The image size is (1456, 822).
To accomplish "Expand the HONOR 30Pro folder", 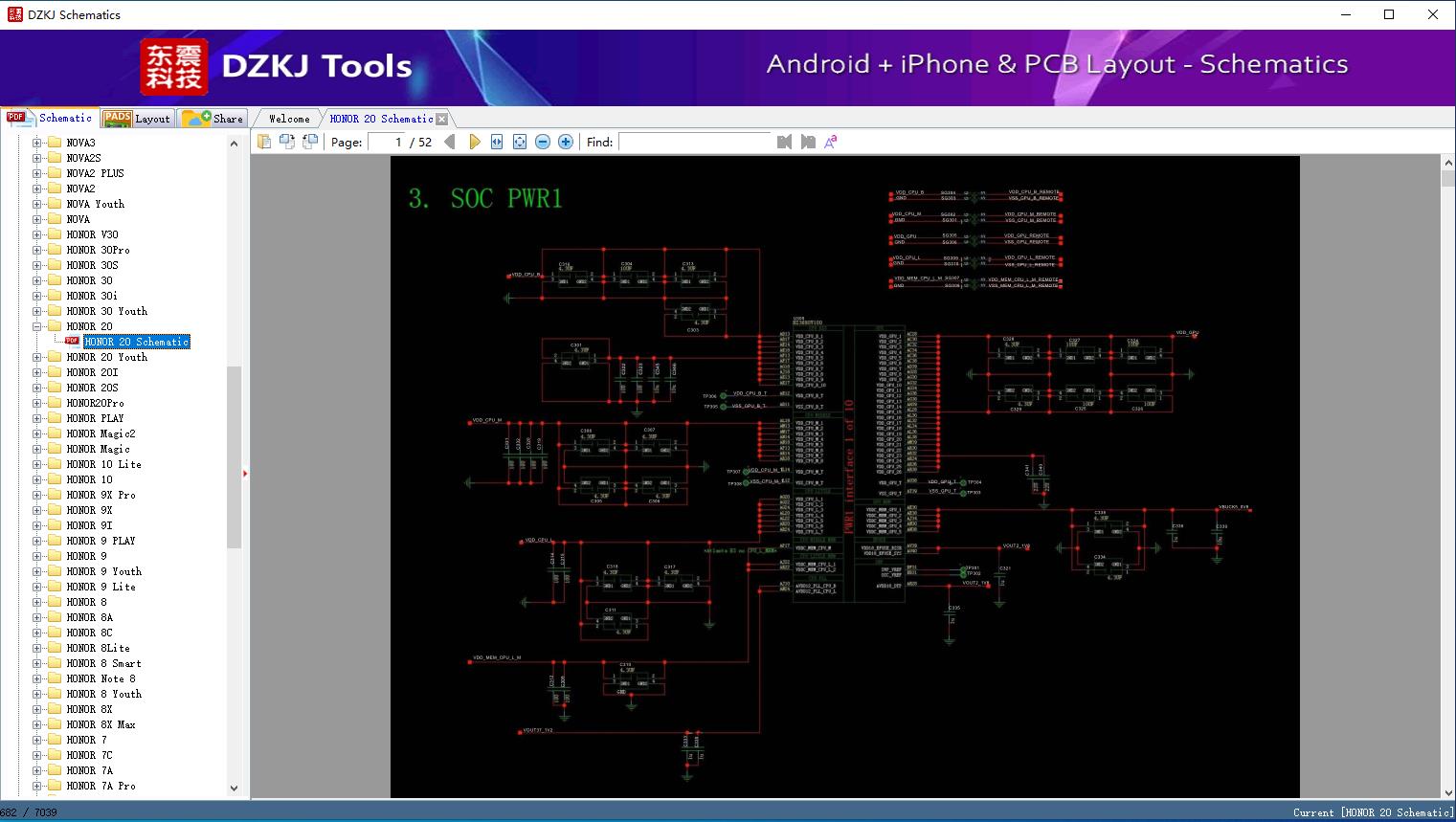I will pyautogui.click(x=37, y=250).
